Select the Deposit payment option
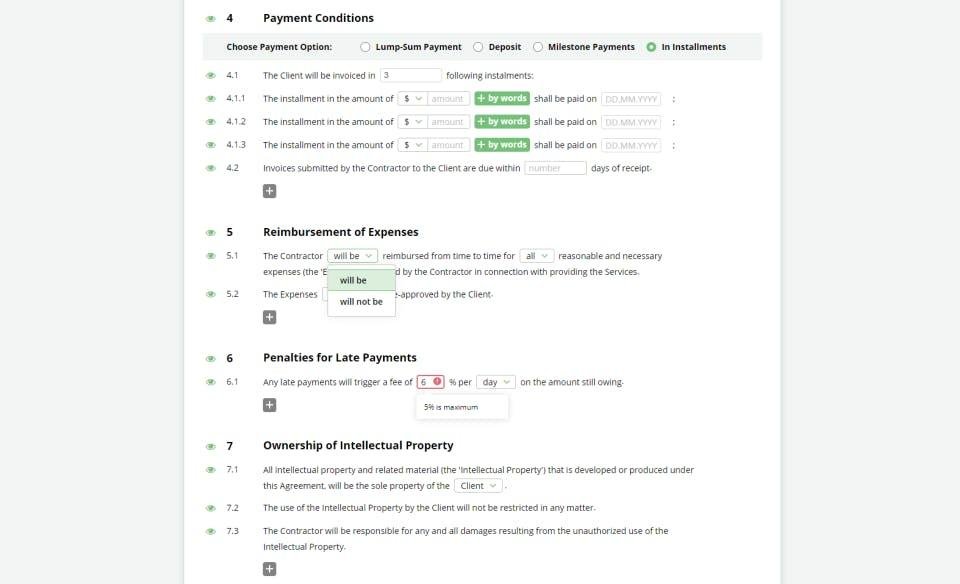 478,47
